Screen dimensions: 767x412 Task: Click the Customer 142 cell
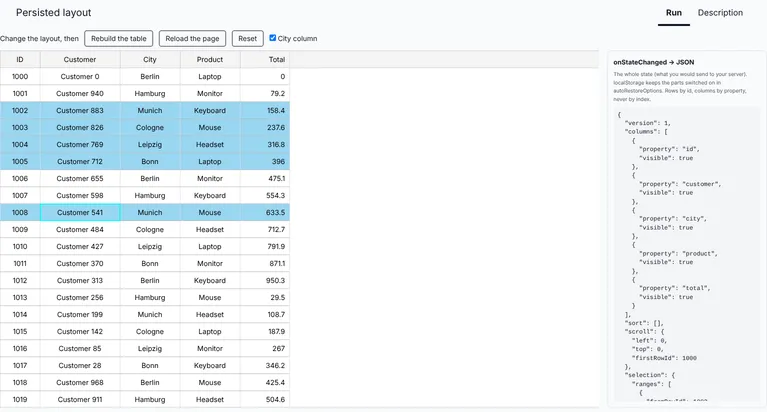(80, 331)
